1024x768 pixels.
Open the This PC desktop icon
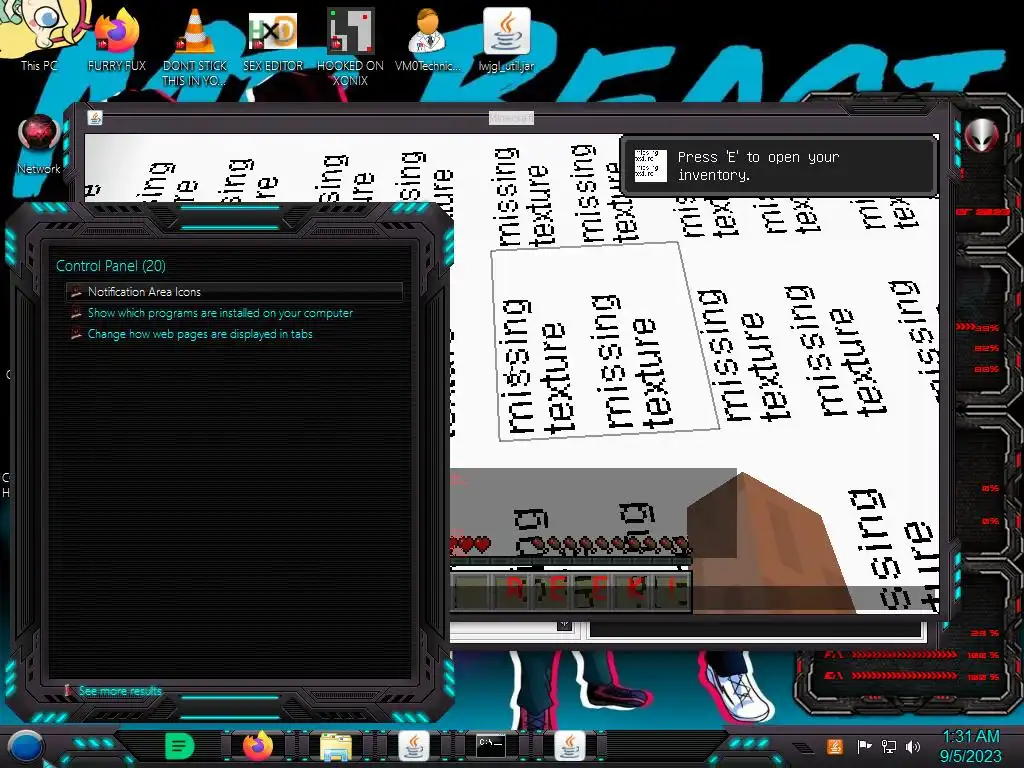38,36
